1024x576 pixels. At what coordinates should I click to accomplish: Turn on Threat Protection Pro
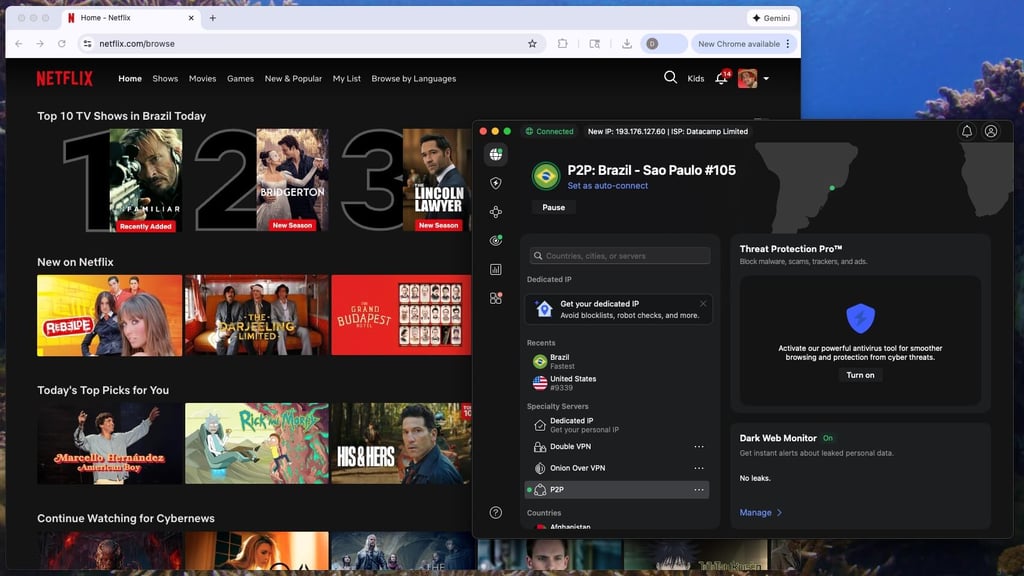pos(860,375)
